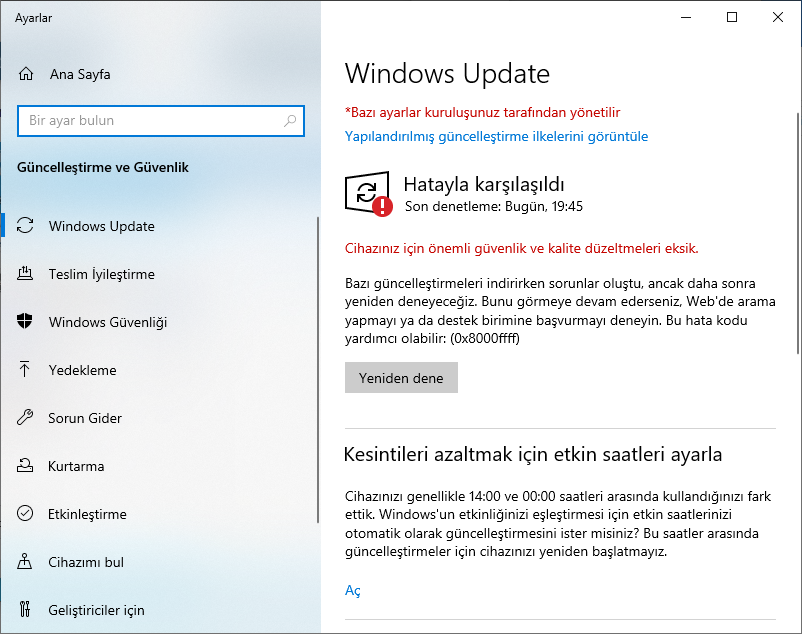802x634 pixels.
Task: Click the Ana Sayfa home icon
Action: (26, 74)
